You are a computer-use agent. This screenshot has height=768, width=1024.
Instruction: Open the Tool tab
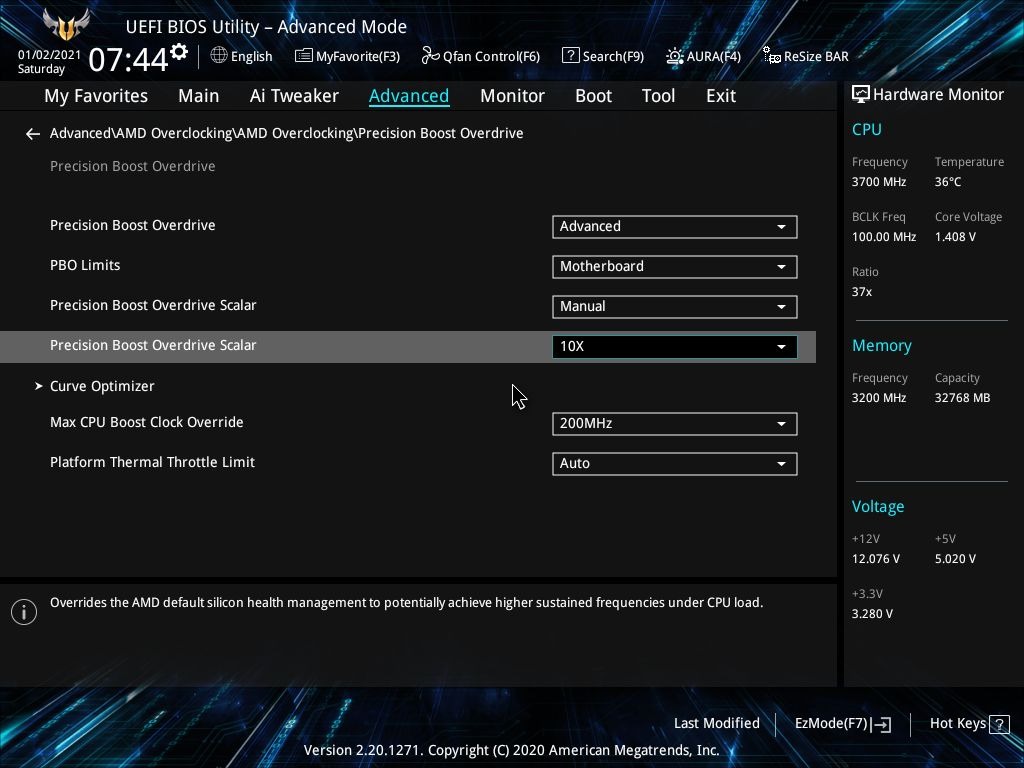click(658, 96)
